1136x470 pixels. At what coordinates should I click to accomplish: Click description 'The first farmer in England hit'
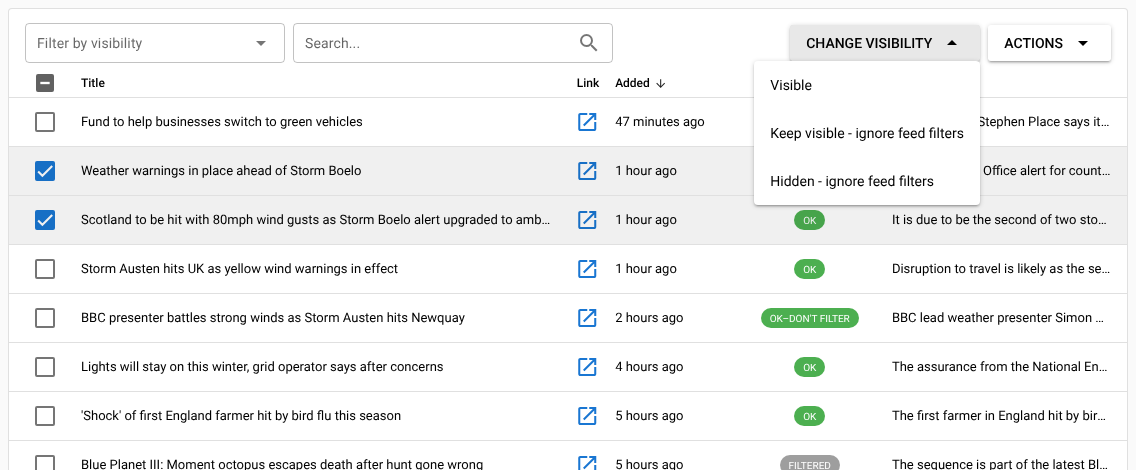(1001, 416)
